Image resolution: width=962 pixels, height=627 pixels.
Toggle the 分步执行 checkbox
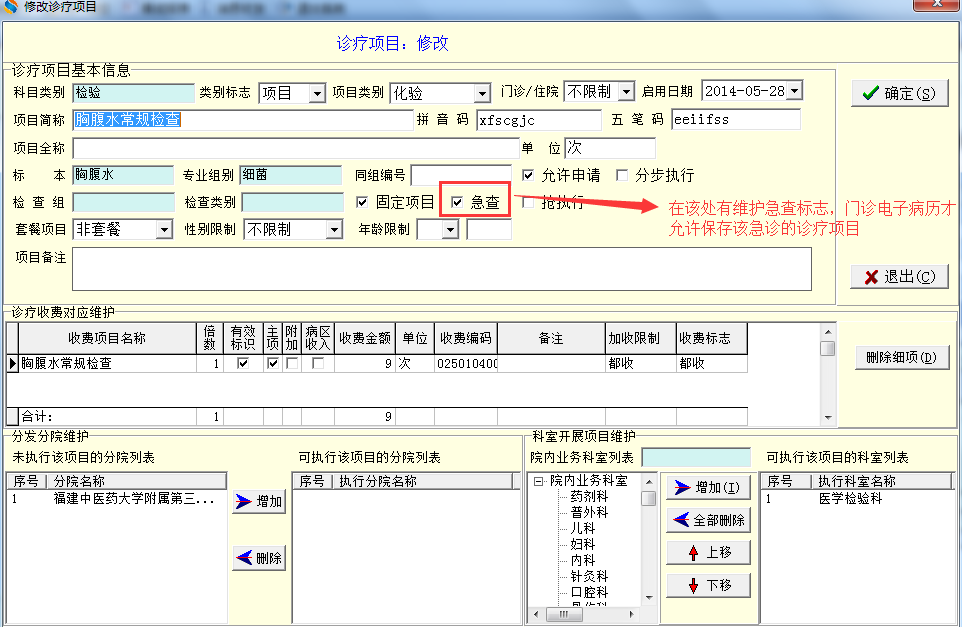[x=621, y=175]
